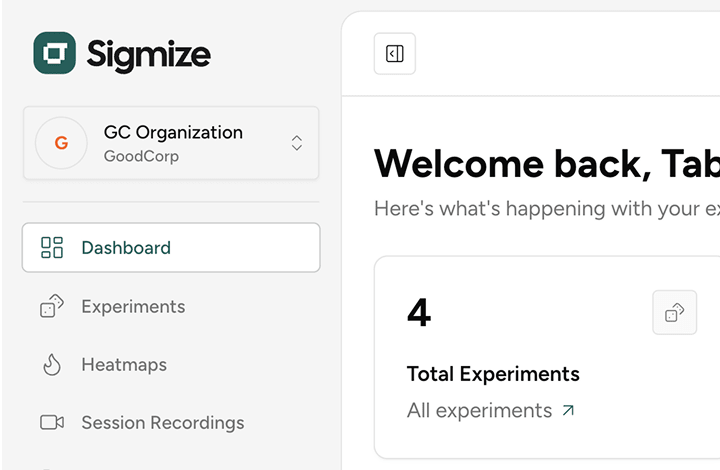Click the Sigmize brand name text
The height and width of the screenshot is (470, 720).
click(149, 56)
